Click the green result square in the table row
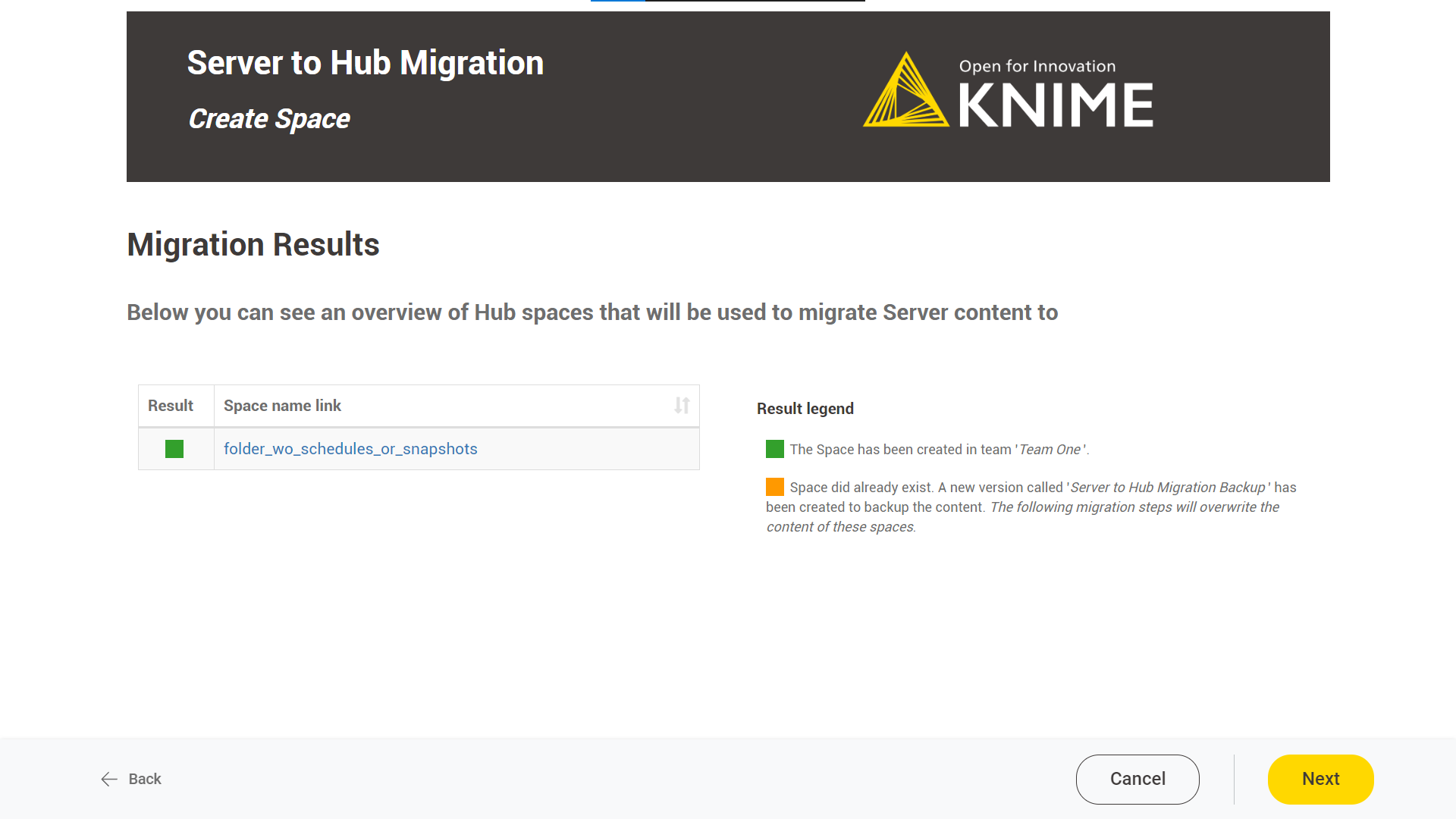The width and height of the screenshot is (1456, 819). (174, 449)
